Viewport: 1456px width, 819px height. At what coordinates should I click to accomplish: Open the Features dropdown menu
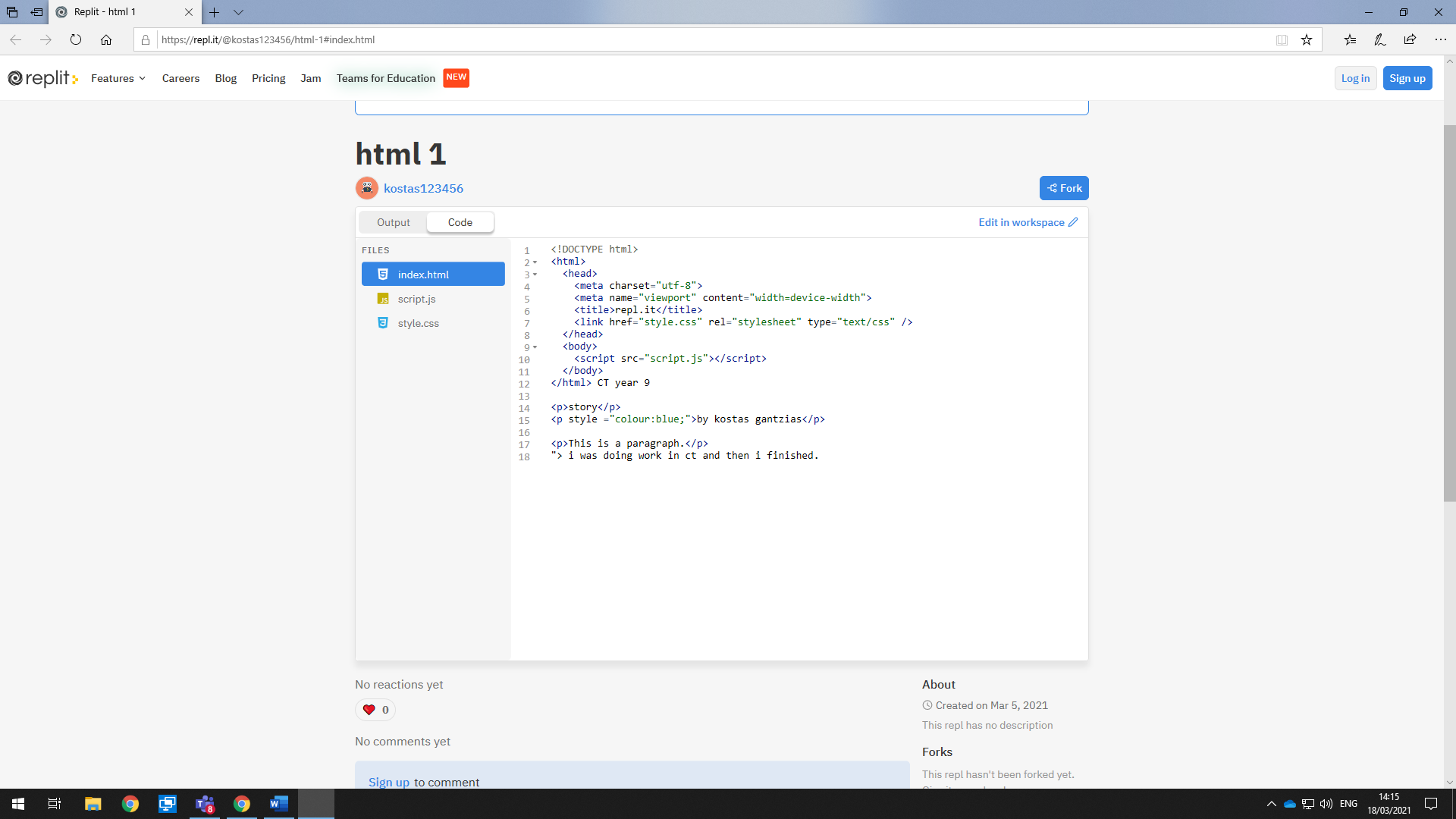(x=118, y=78)
